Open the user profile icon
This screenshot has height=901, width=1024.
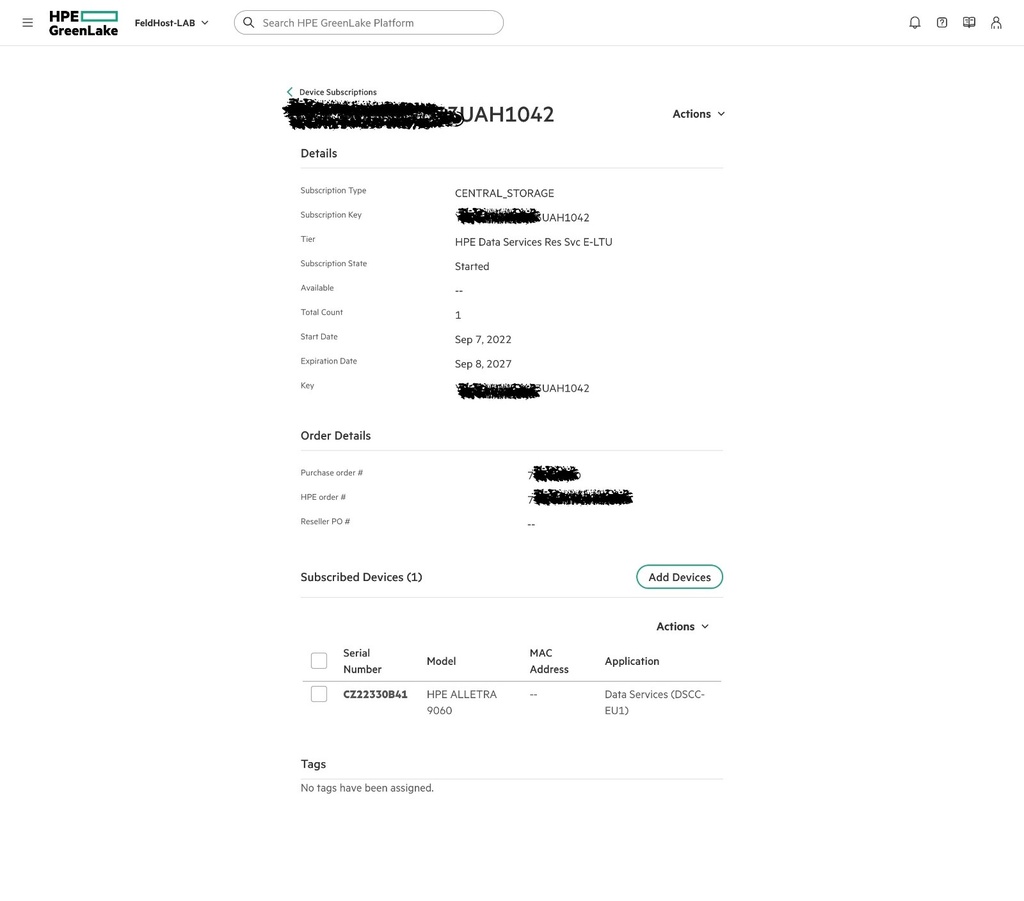tap(996, 23)
